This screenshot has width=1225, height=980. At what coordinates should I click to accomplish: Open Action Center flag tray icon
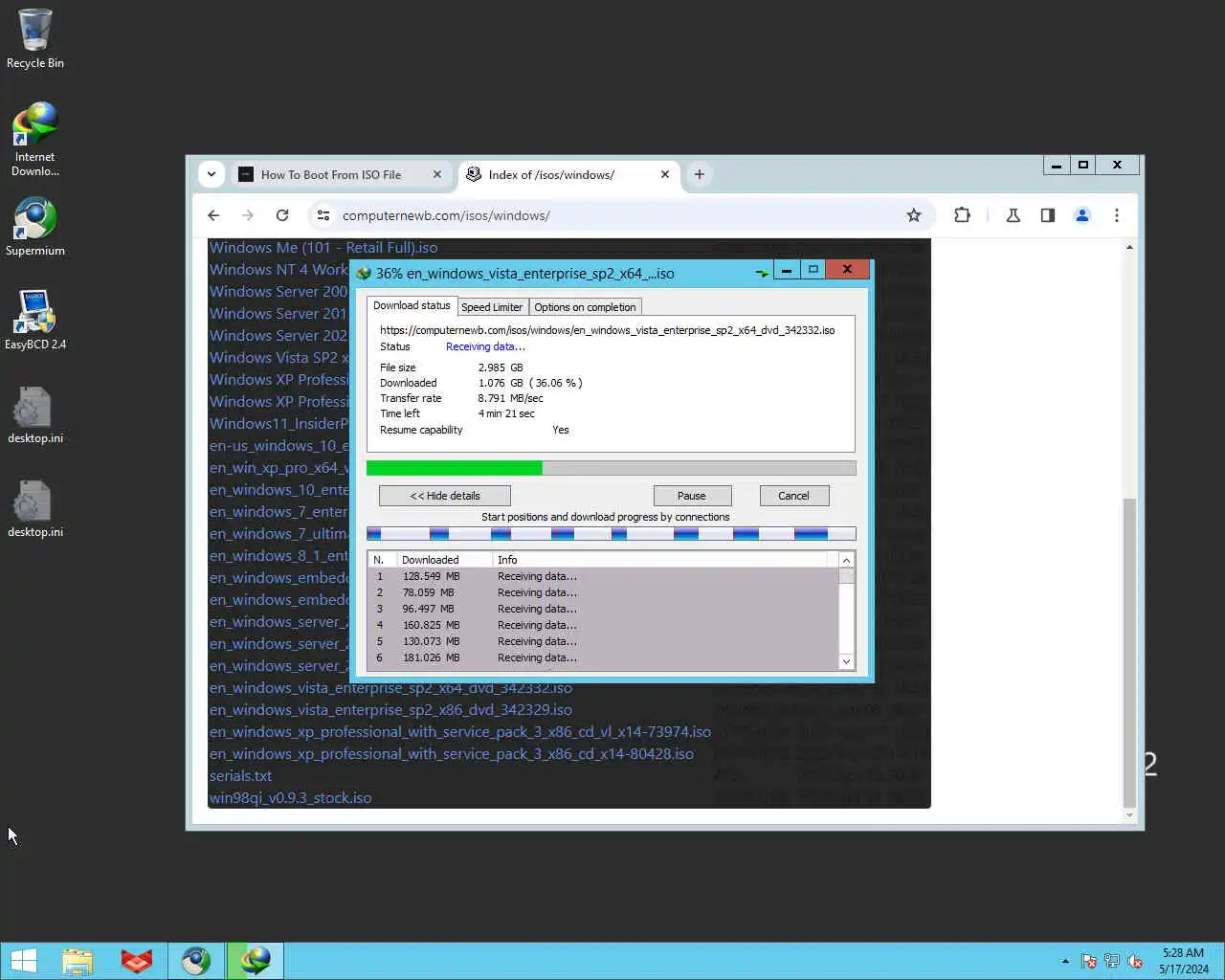1089,961
